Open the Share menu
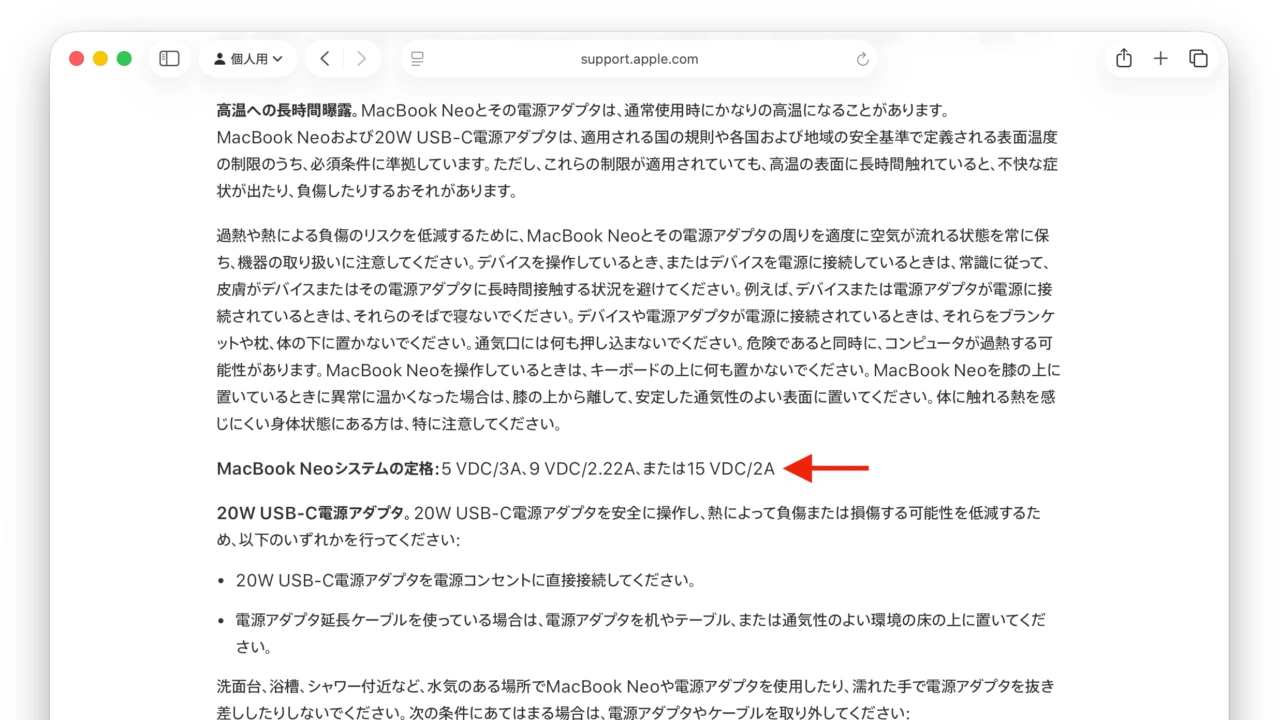1280x720 pixels. pos(1124,59)
